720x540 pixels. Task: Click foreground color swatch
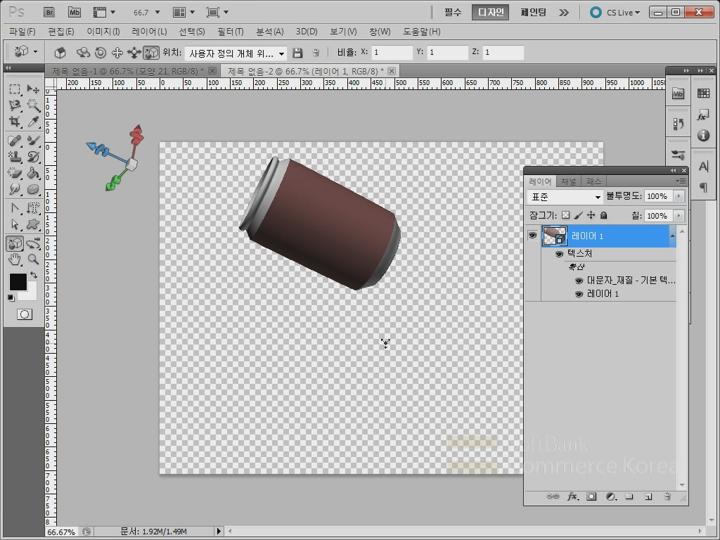[x=18, y=282]
